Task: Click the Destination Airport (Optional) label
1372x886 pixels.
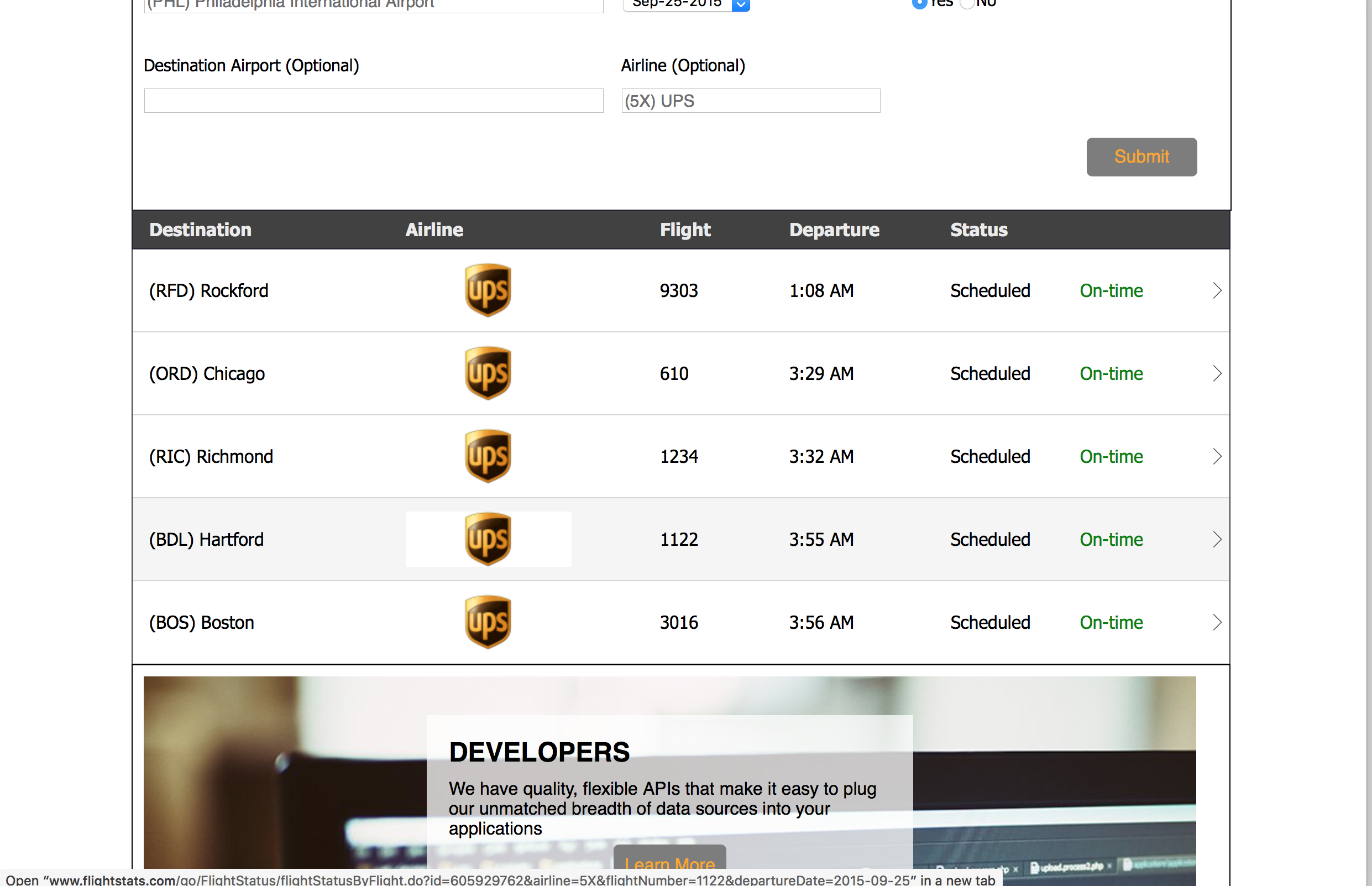Action: (251, 66)
